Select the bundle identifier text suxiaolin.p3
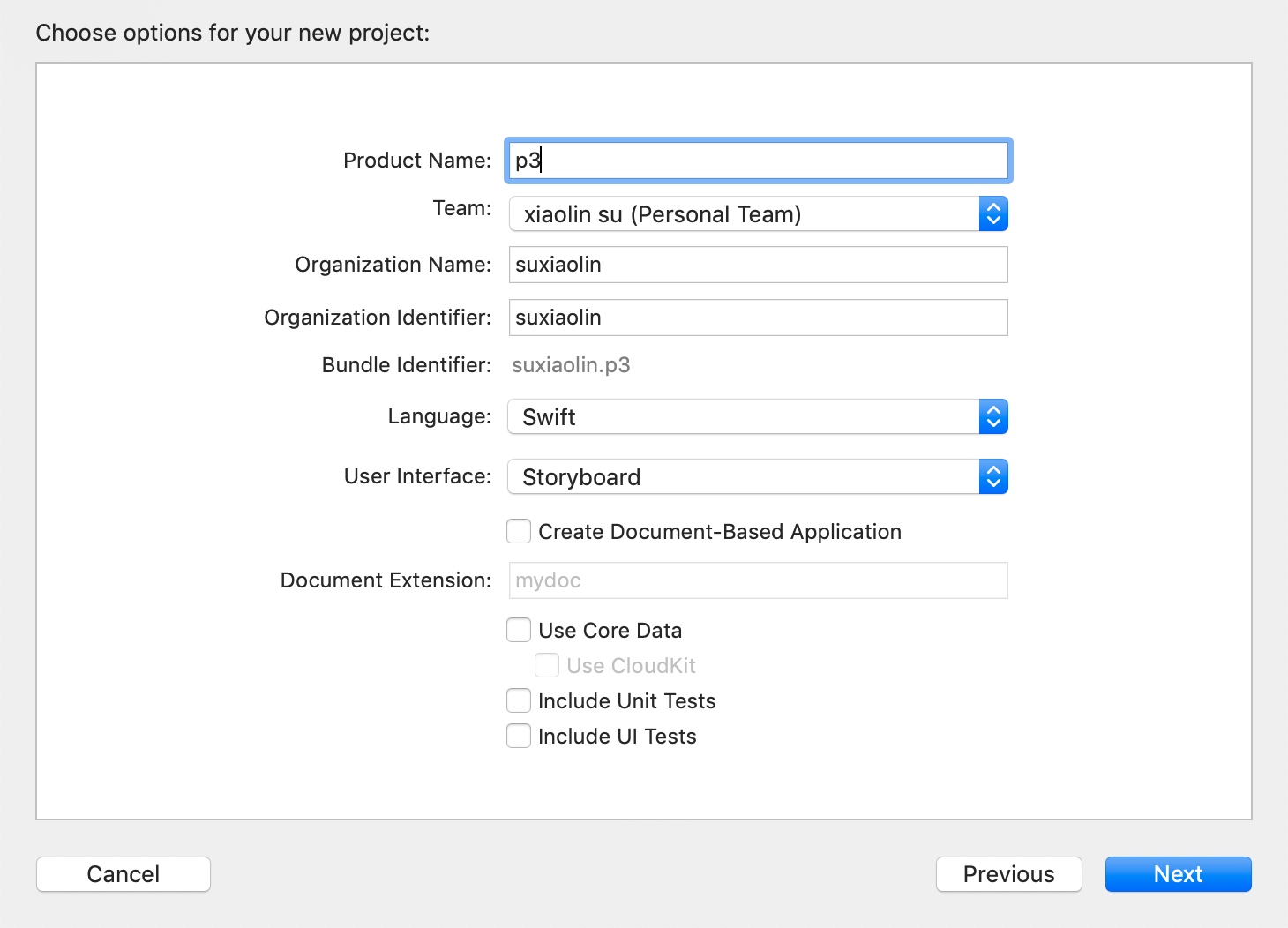 pos(571,365)
